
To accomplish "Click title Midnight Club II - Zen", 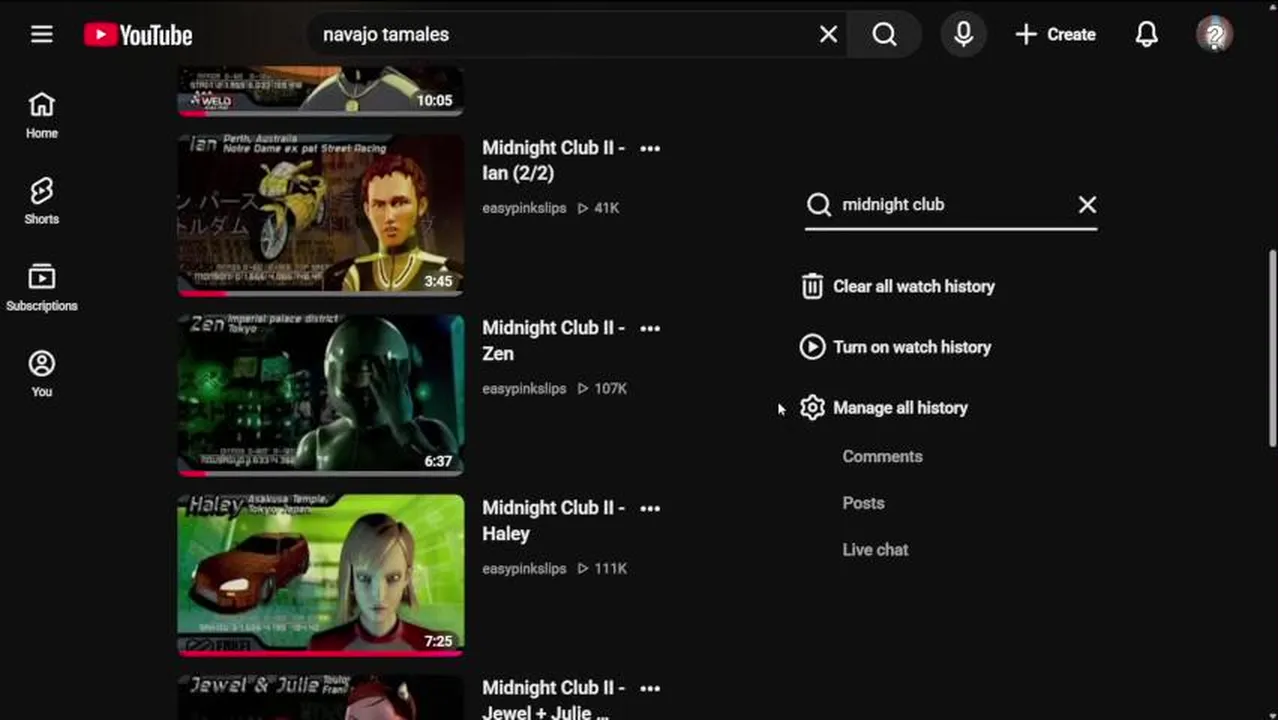I will [x=553, y=340].
